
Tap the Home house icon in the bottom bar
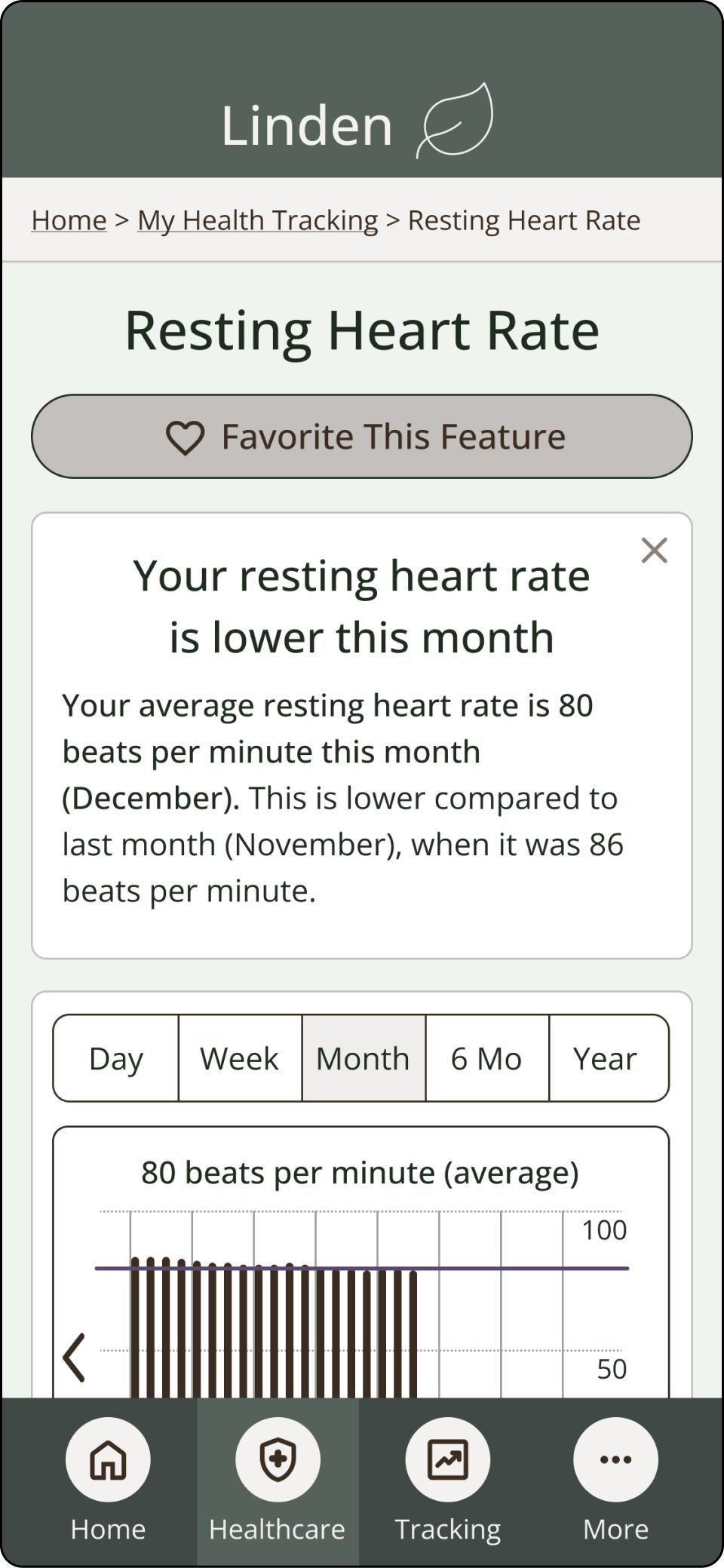coord(108,1459)
